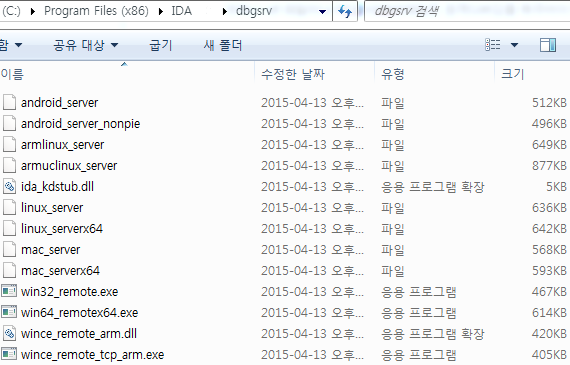The width and height of the screenshot is (570, 365).
Task: Select the mac_serverx64 file name
Action: (60, 271)
